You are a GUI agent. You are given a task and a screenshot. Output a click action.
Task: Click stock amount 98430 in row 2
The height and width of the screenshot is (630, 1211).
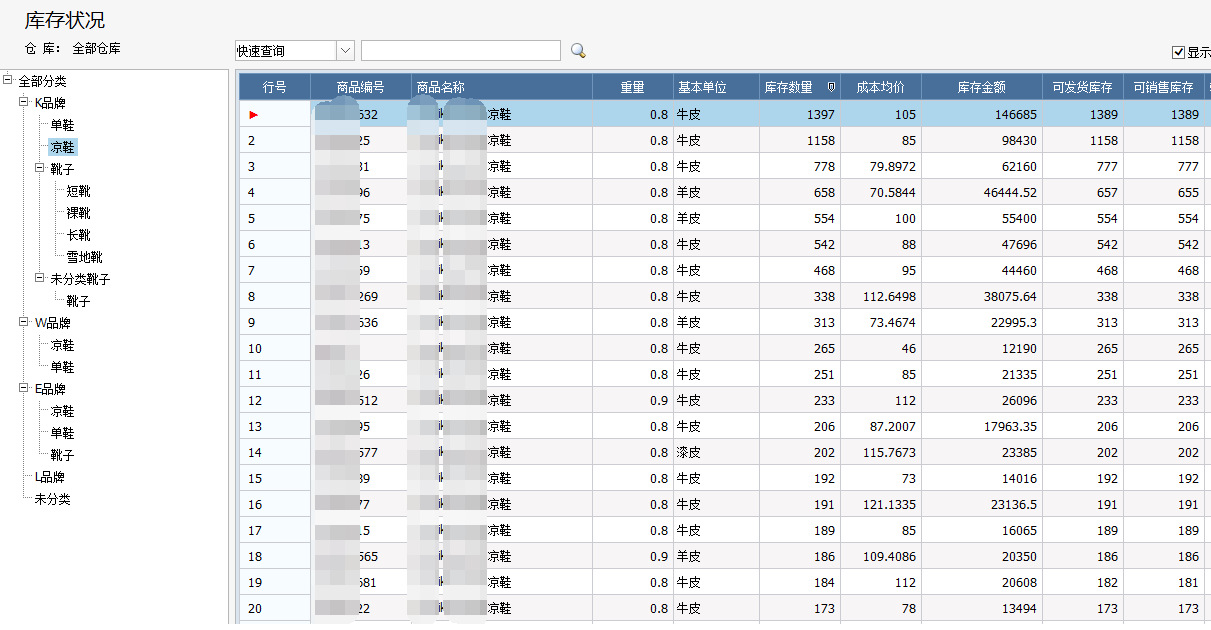[x=981, y=141]
